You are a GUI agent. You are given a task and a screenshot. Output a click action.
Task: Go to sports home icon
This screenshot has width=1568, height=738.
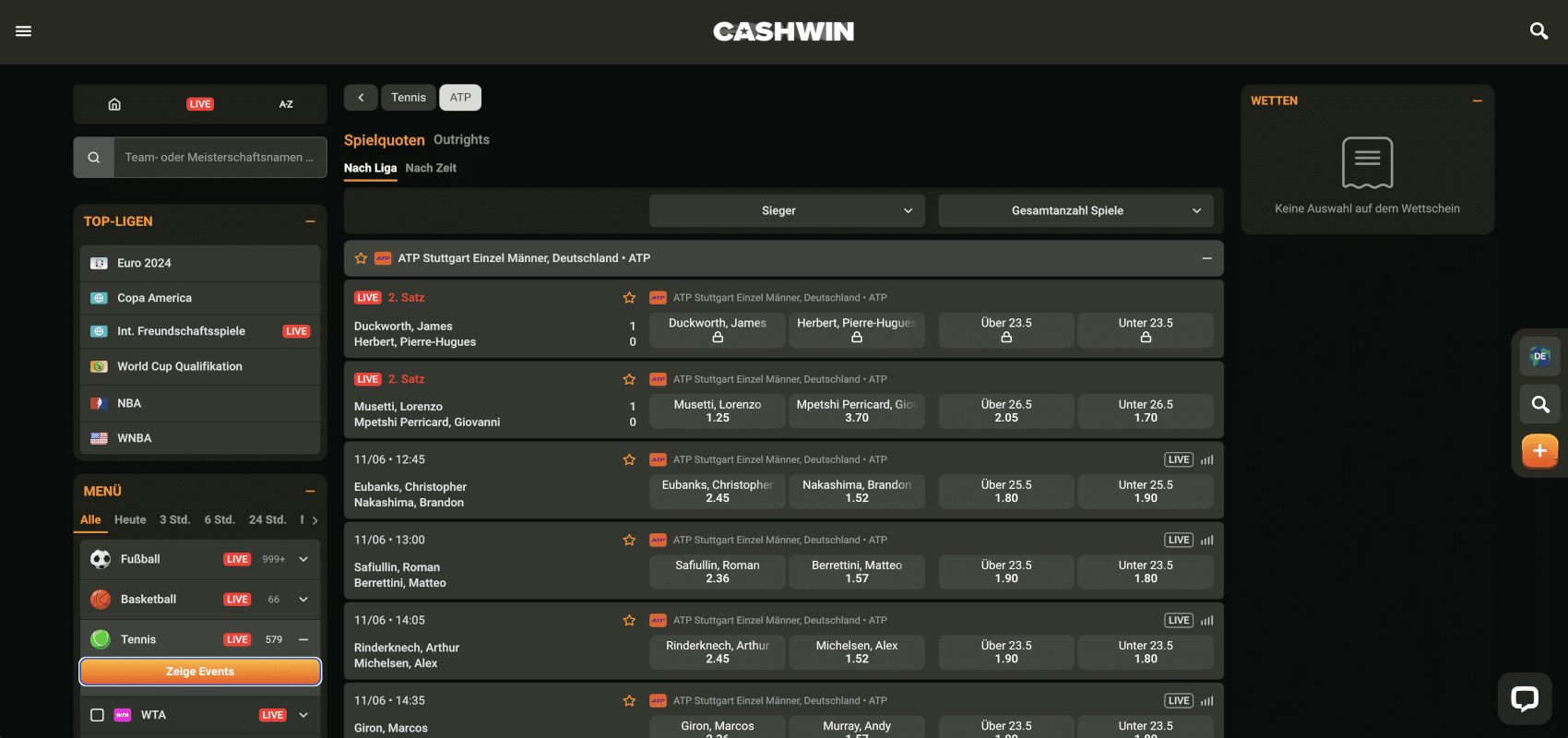tap(114, 104)
